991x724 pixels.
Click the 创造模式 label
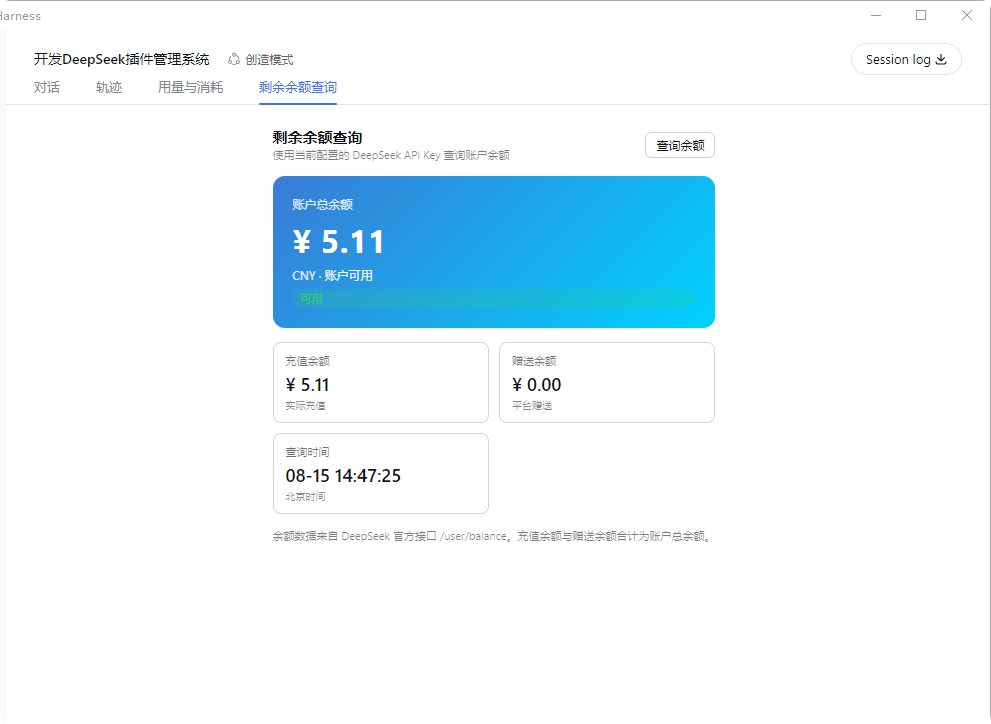pos(269,59)
